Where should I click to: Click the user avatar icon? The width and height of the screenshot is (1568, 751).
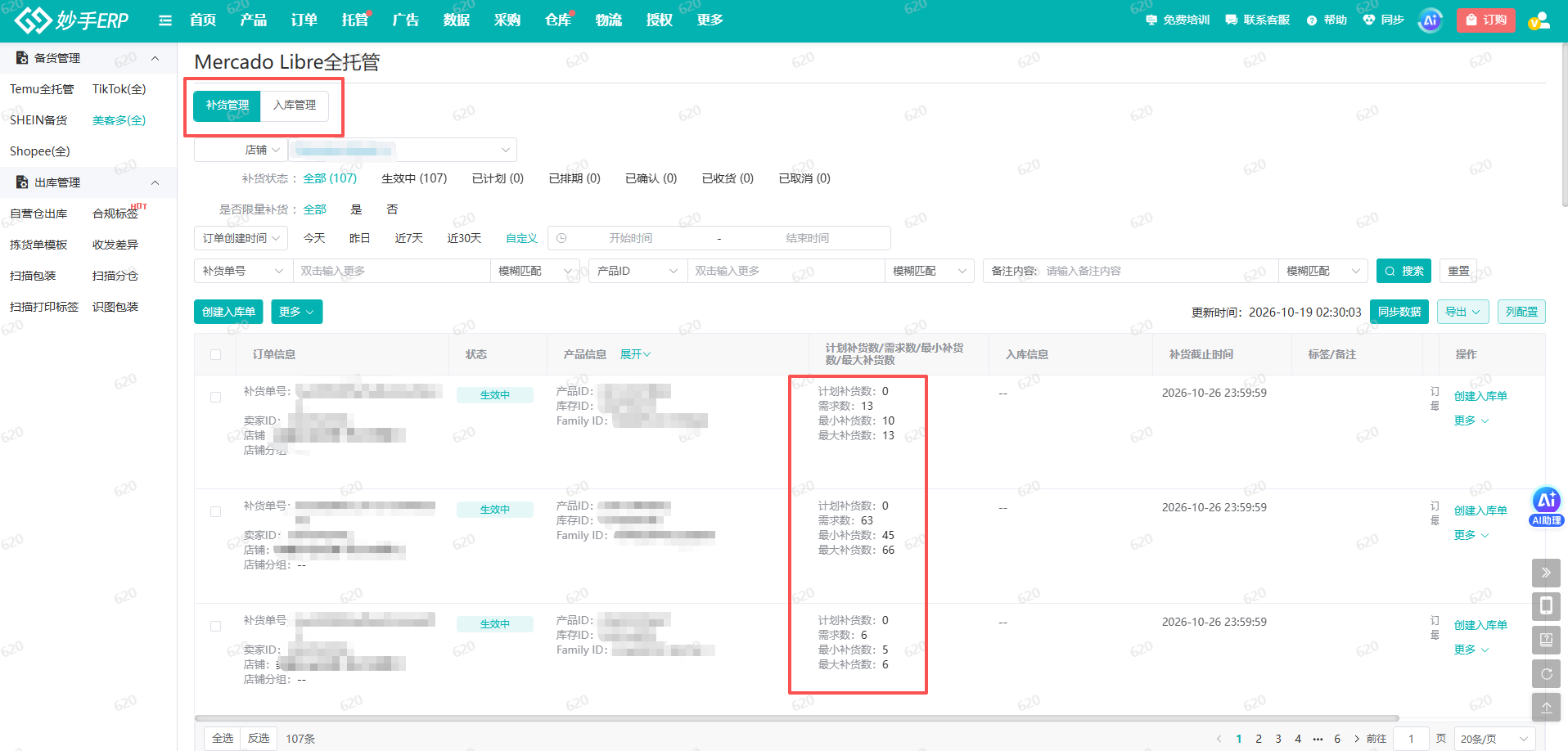click(1539, 20)
